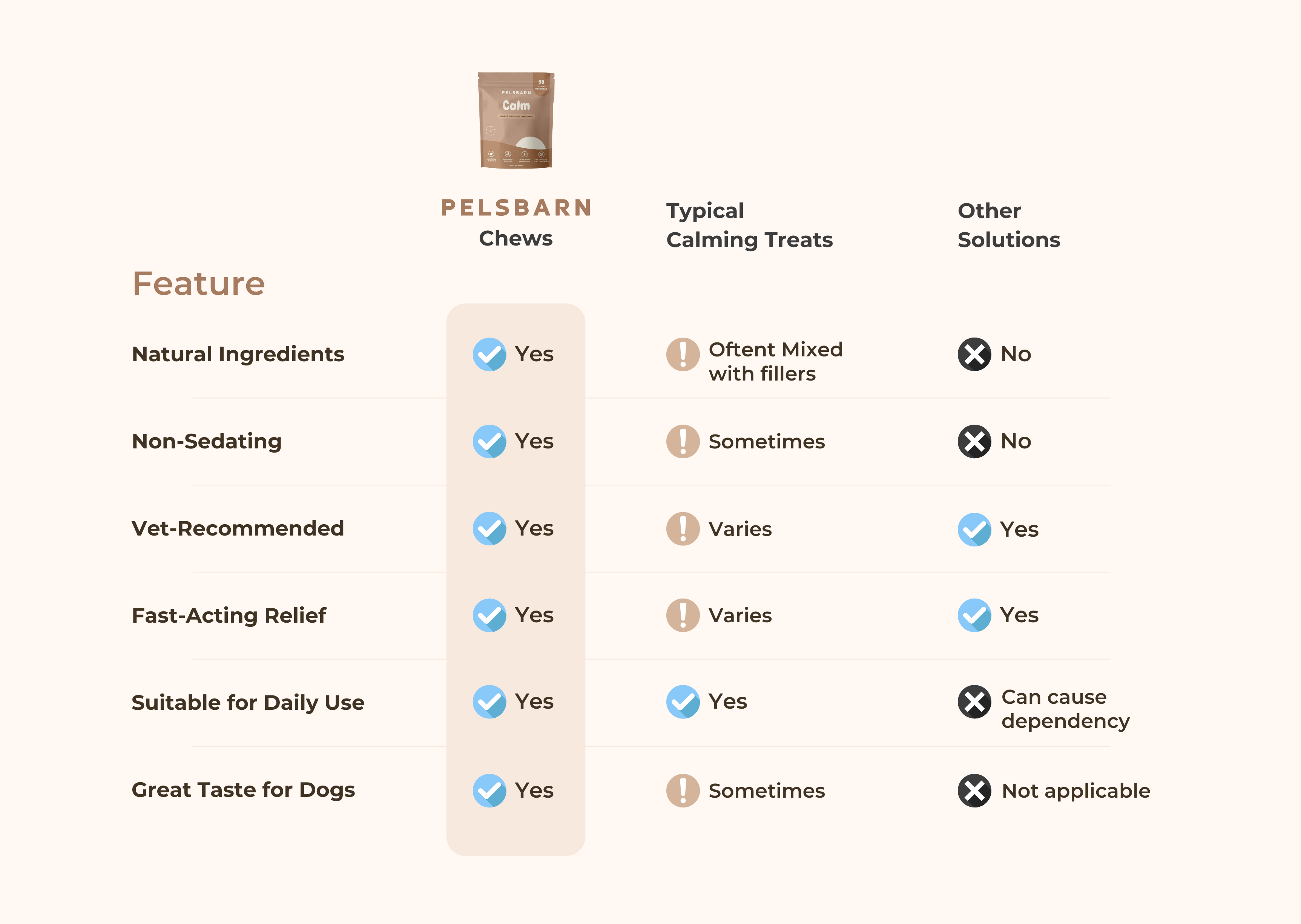The height and width of the screenshot is (924, 1301).
Task: Click the black X icon in Non-Sedating row
Action: coord(974,442)
